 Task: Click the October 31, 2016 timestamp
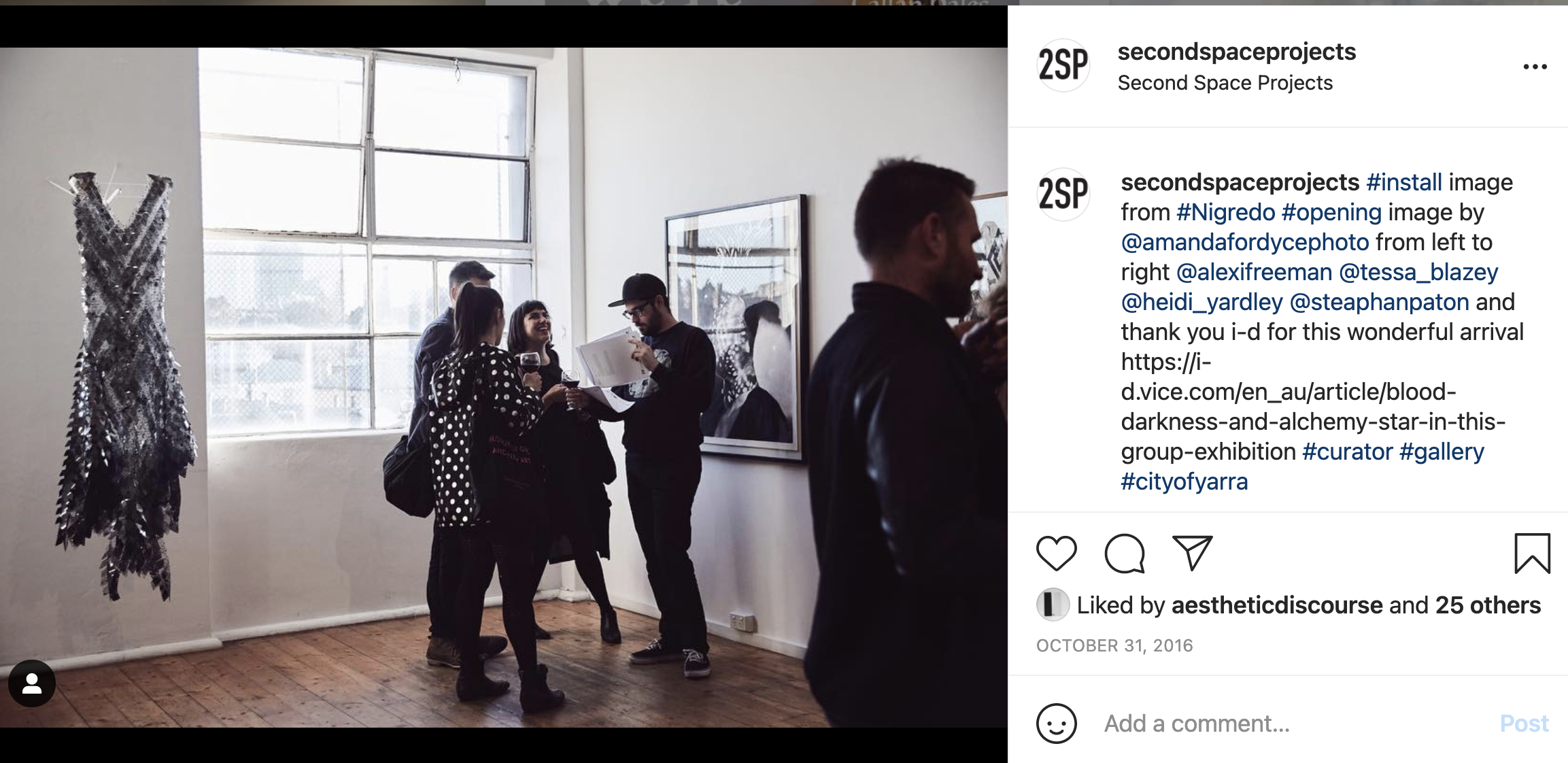[1114, 645]
